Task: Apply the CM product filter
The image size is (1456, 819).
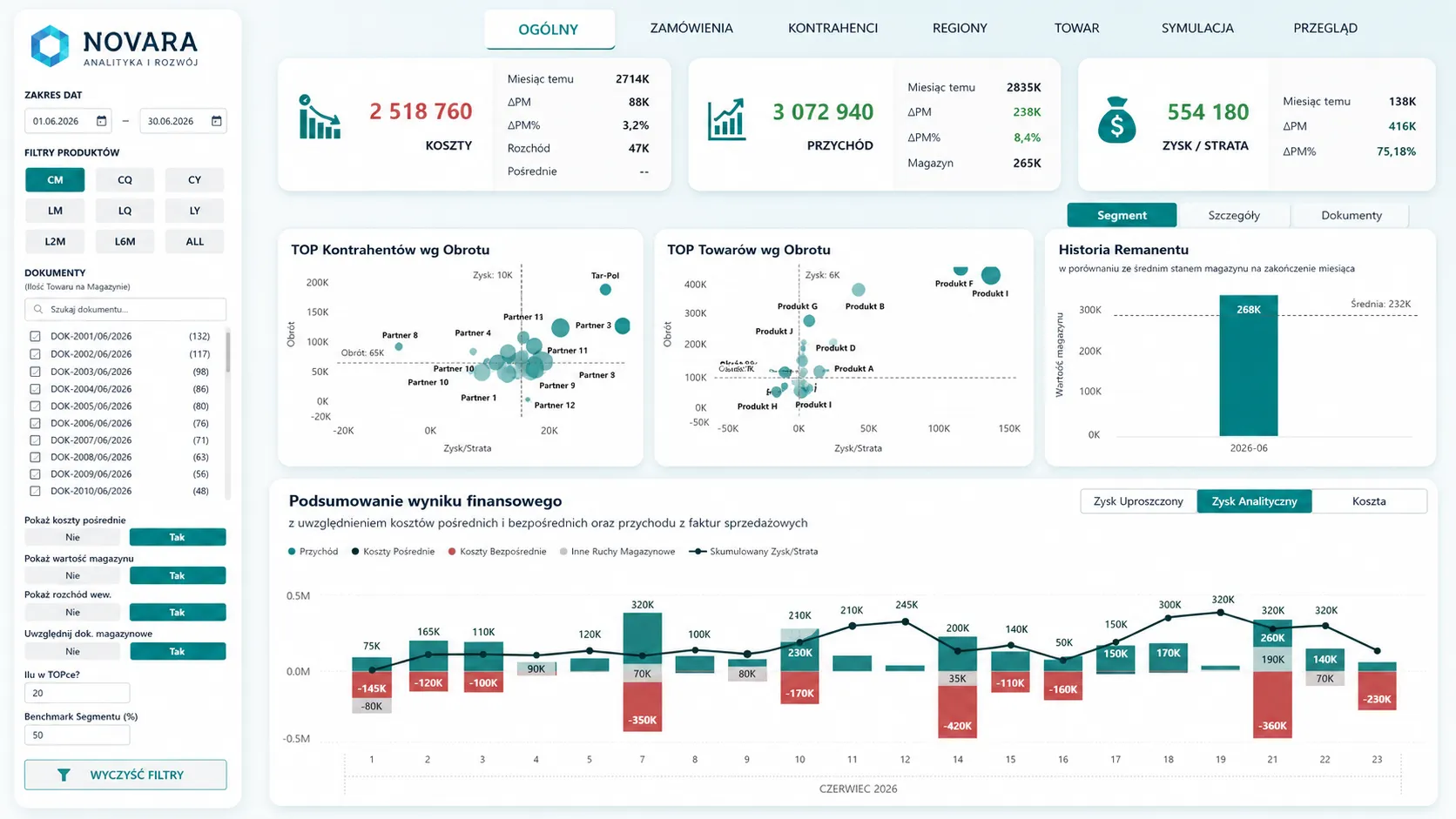Action: pos(55,180)
